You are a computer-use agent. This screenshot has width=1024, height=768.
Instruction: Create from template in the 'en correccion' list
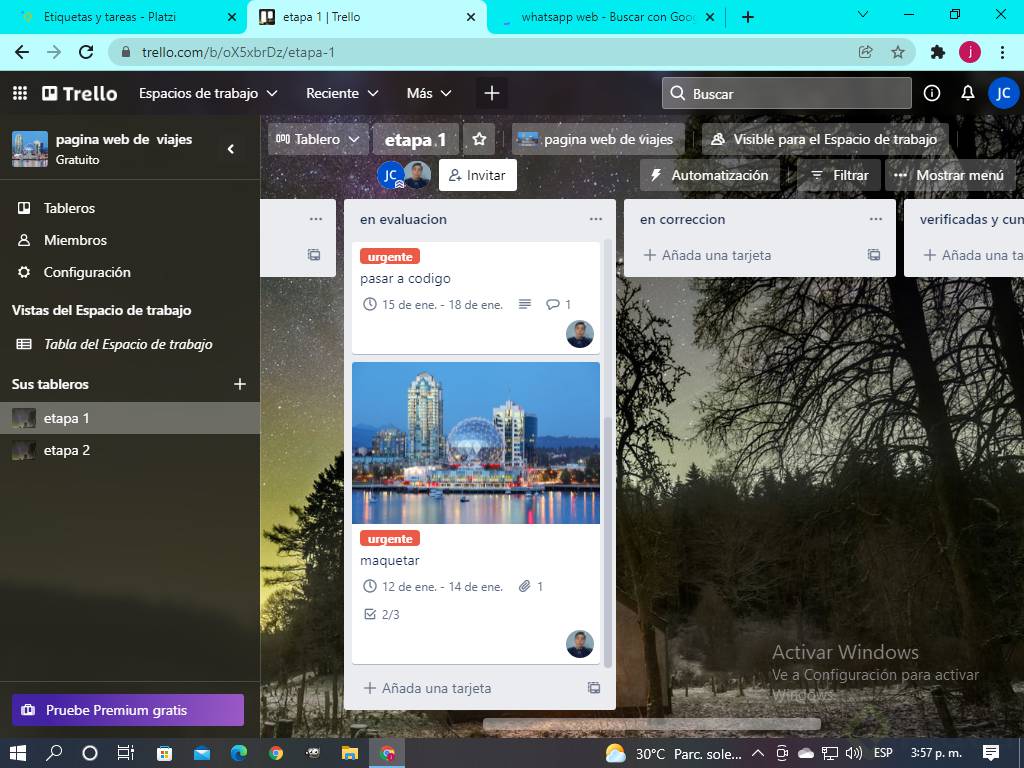pos(874,255)
